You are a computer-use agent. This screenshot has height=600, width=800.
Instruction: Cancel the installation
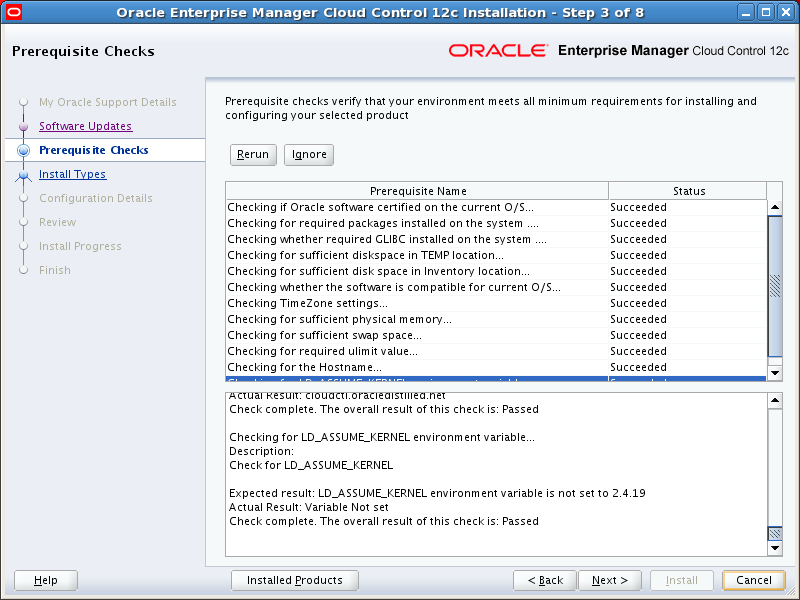tap(754, 580)
